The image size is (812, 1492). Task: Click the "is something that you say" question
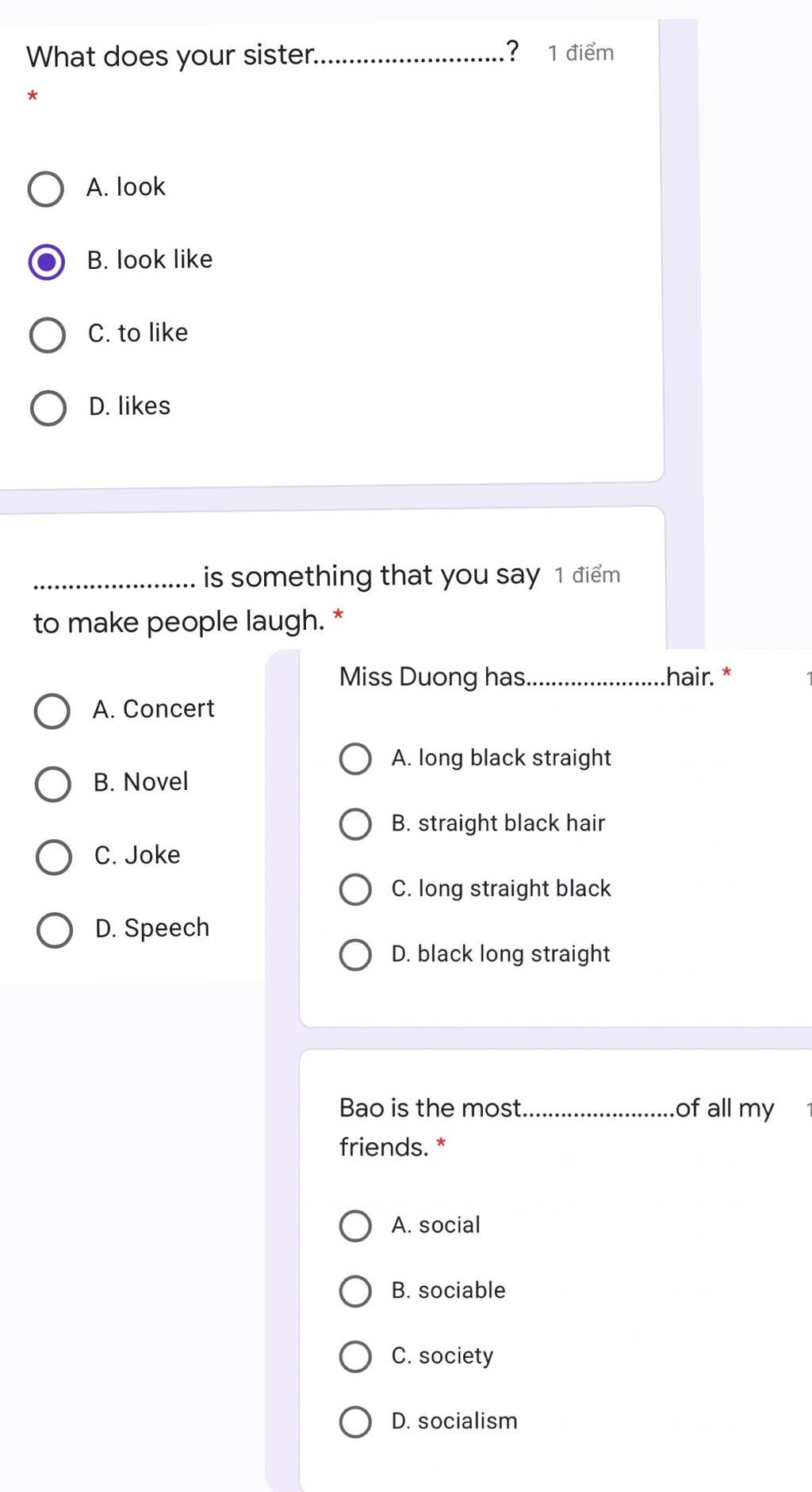(370, 575)
